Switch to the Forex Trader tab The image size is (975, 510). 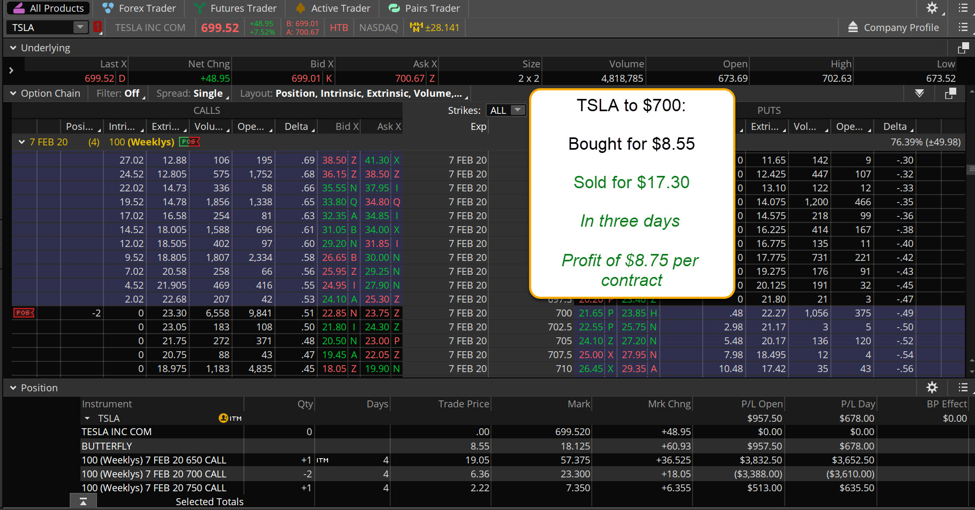tap(139, 8)
